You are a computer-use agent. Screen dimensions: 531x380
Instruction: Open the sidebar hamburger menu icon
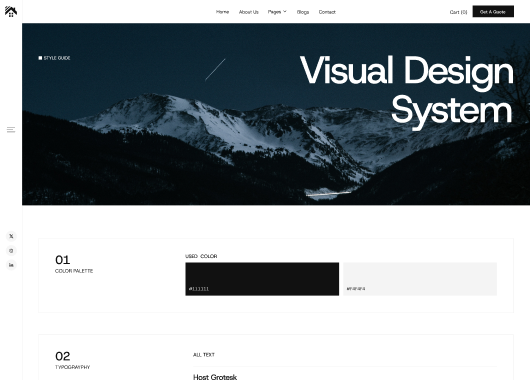point(11,130)
